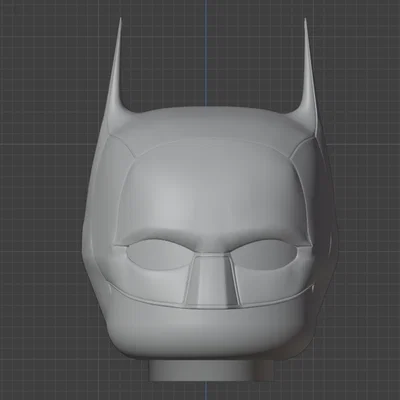Screen dimensions: 400x400
Task: Select the nose bridge plate between the eye holes
Action: click(212, 281)
